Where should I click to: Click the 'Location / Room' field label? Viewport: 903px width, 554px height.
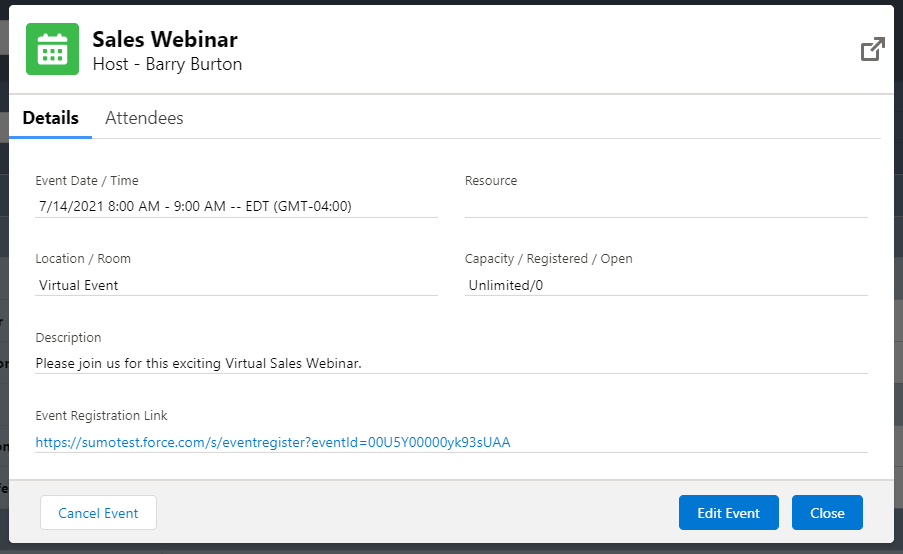(x=83, y=259)
